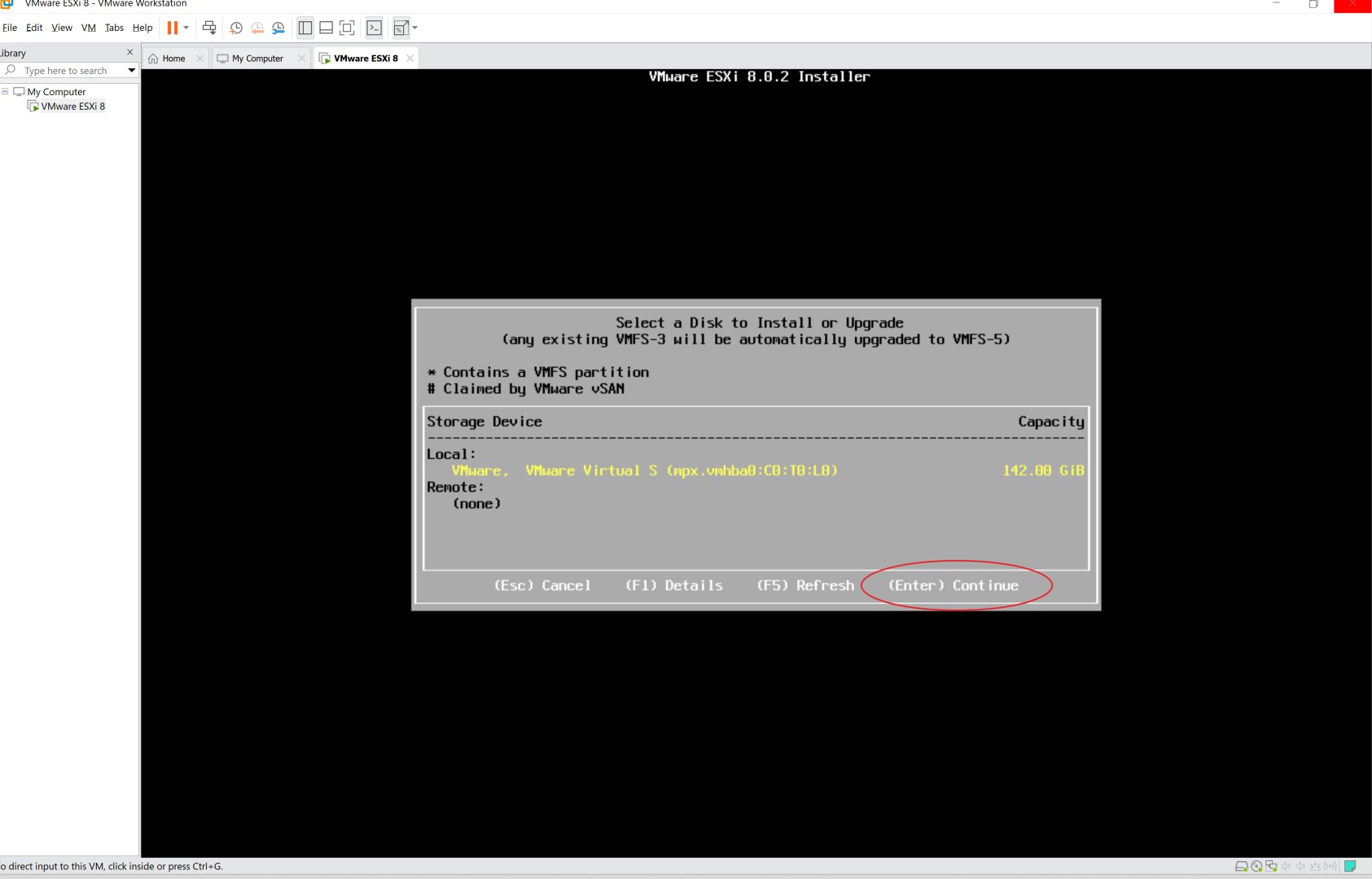Screen dimensions: 1372x879
Task: Click the Remote (none) entry
Action: click(x=477, y=504)
